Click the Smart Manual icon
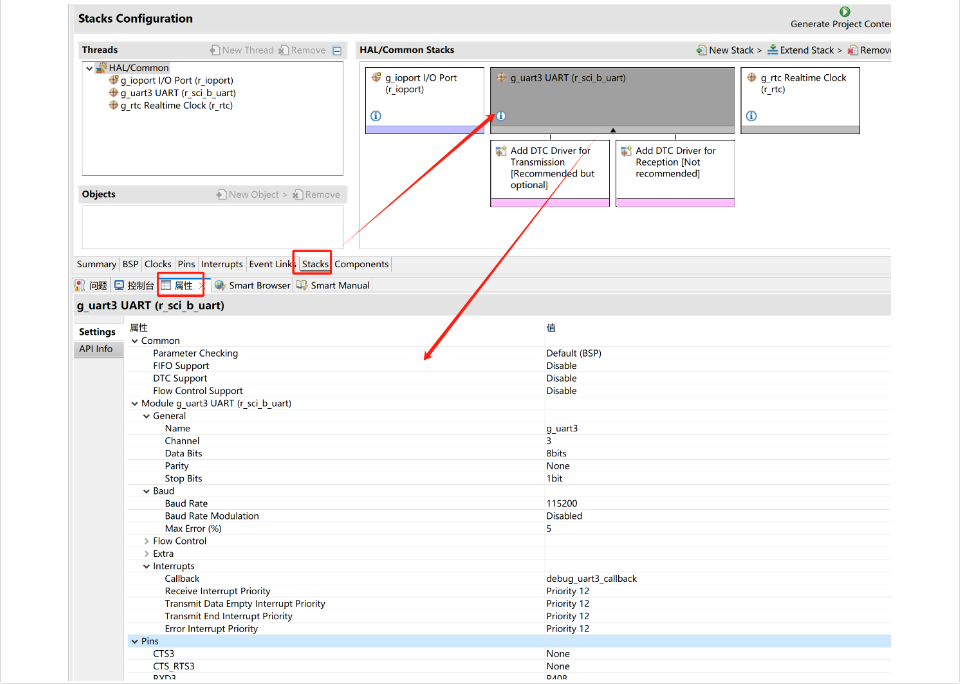Image resolution: width=960 pixels, height=684 pixels. pos(302,285)
